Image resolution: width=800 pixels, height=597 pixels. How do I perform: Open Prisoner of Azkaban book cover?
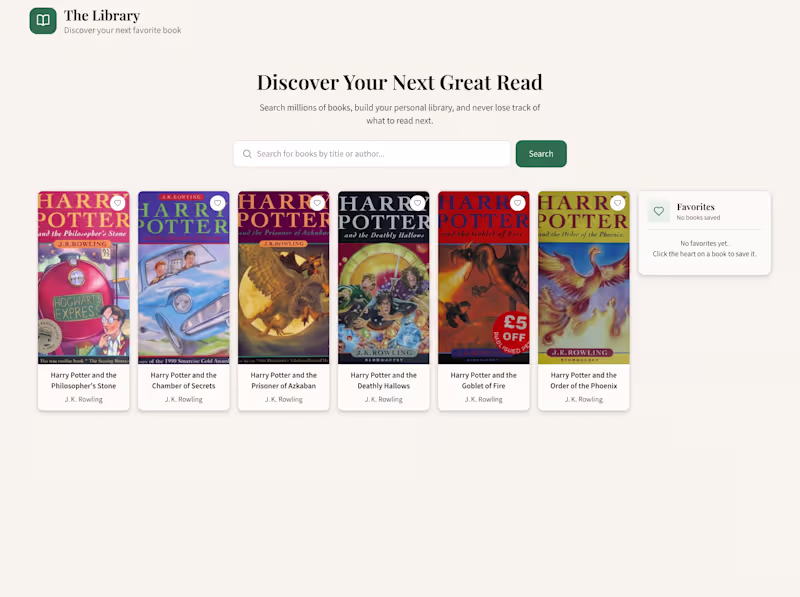tap(284, 278)
